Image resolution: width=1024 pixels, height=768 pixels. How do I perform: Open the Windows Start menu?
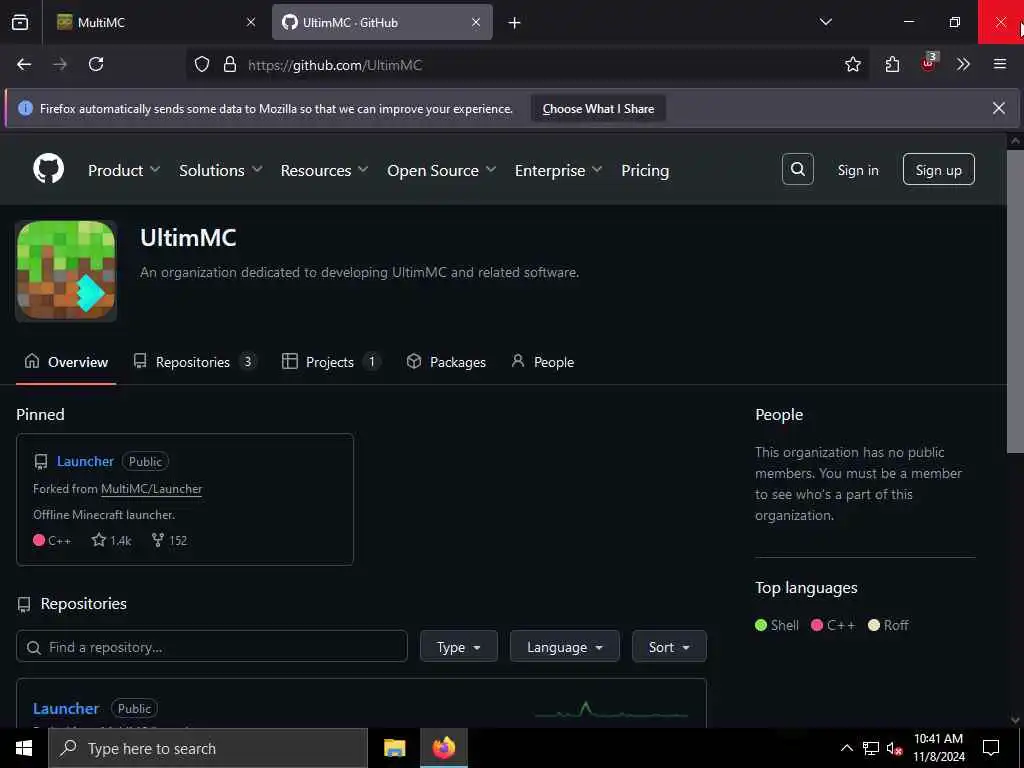click(x=24, y=748)
